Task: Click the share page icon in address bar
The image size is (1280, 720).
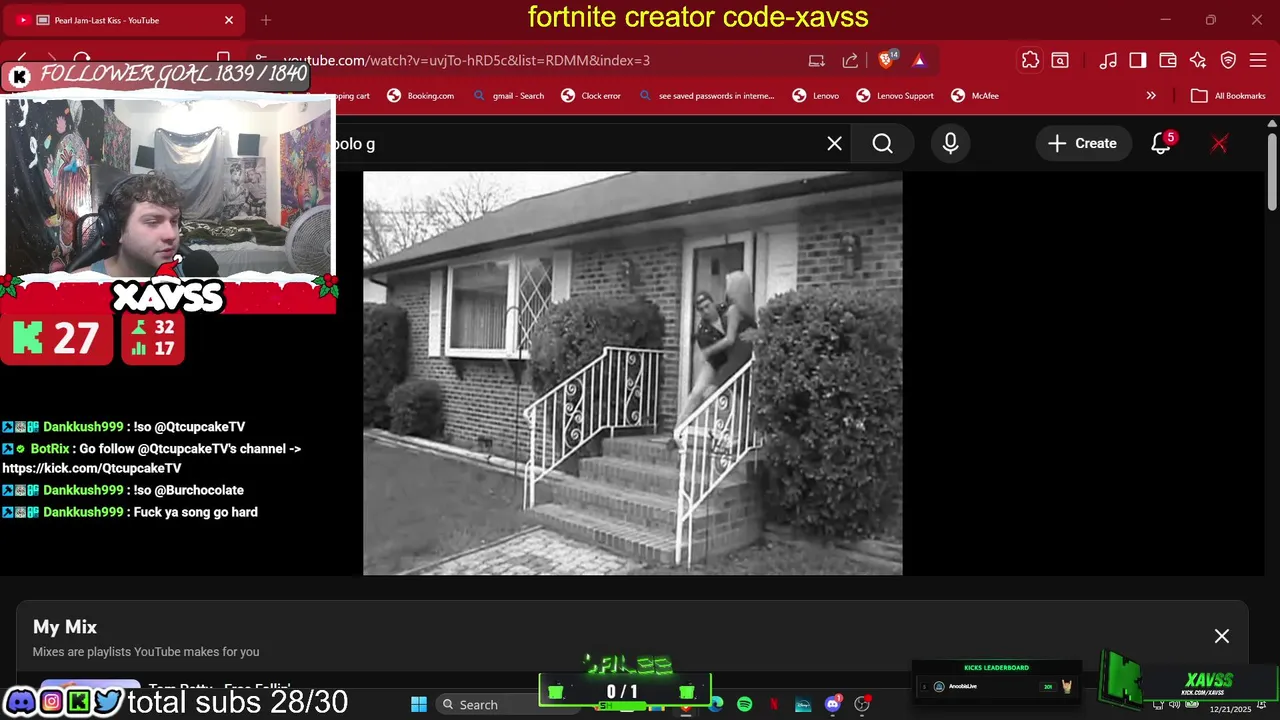Action: point(850,60)
